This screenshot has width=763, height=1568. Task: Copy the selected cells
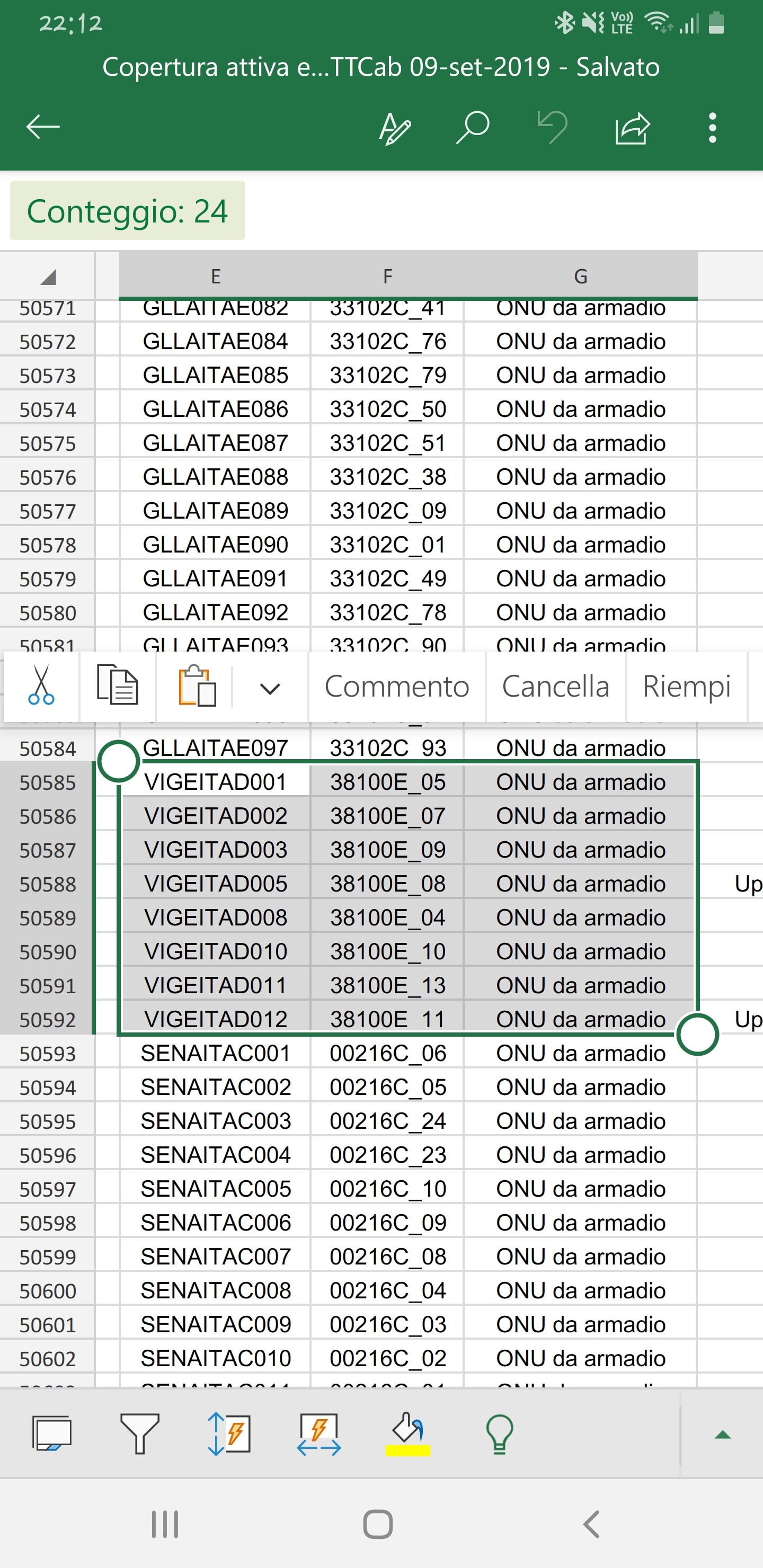click(x=118, y=686)
